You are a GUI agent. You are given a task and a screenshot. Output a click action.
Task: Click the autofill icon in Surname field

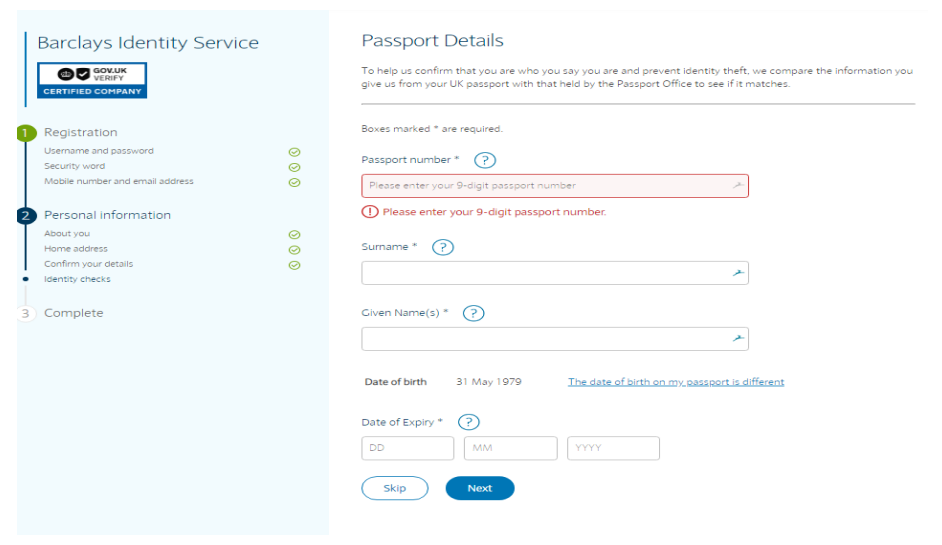(x=737, y=273)
